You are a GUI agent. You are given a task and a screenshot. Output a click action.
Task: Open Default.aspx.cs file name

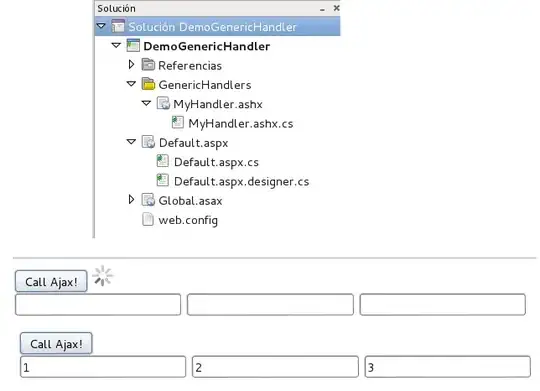[216, 162]
